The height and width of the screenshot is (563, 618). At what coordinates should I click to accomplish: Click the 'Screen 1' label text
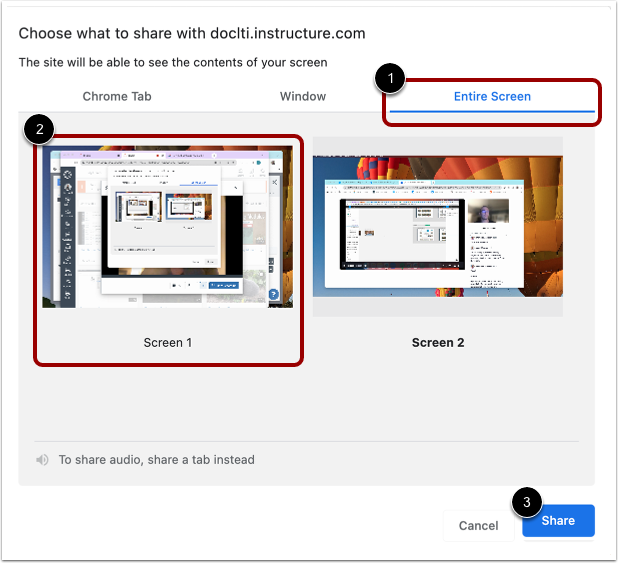[168, 343]
